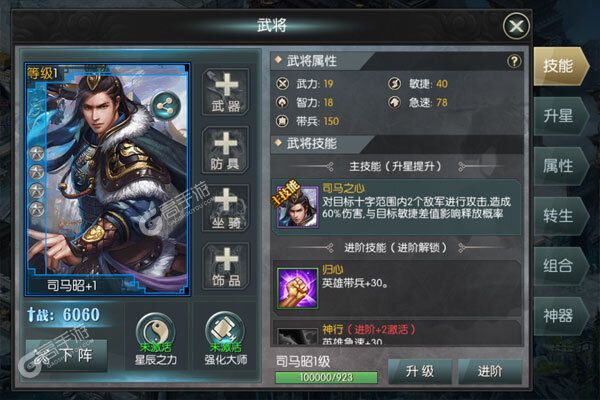Open the 转生 tab
The width and height of the screenshot is (600, 400).
(560, 216)
